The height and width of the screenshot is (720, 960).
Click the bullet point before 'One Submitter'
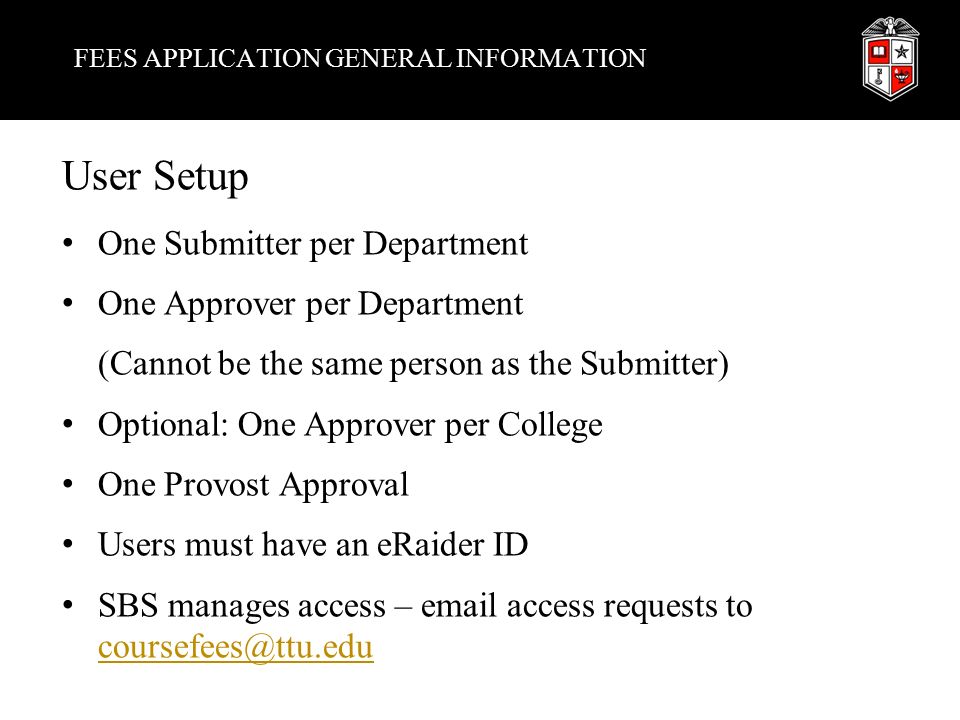pyautogui.click(x=68, y=243)
